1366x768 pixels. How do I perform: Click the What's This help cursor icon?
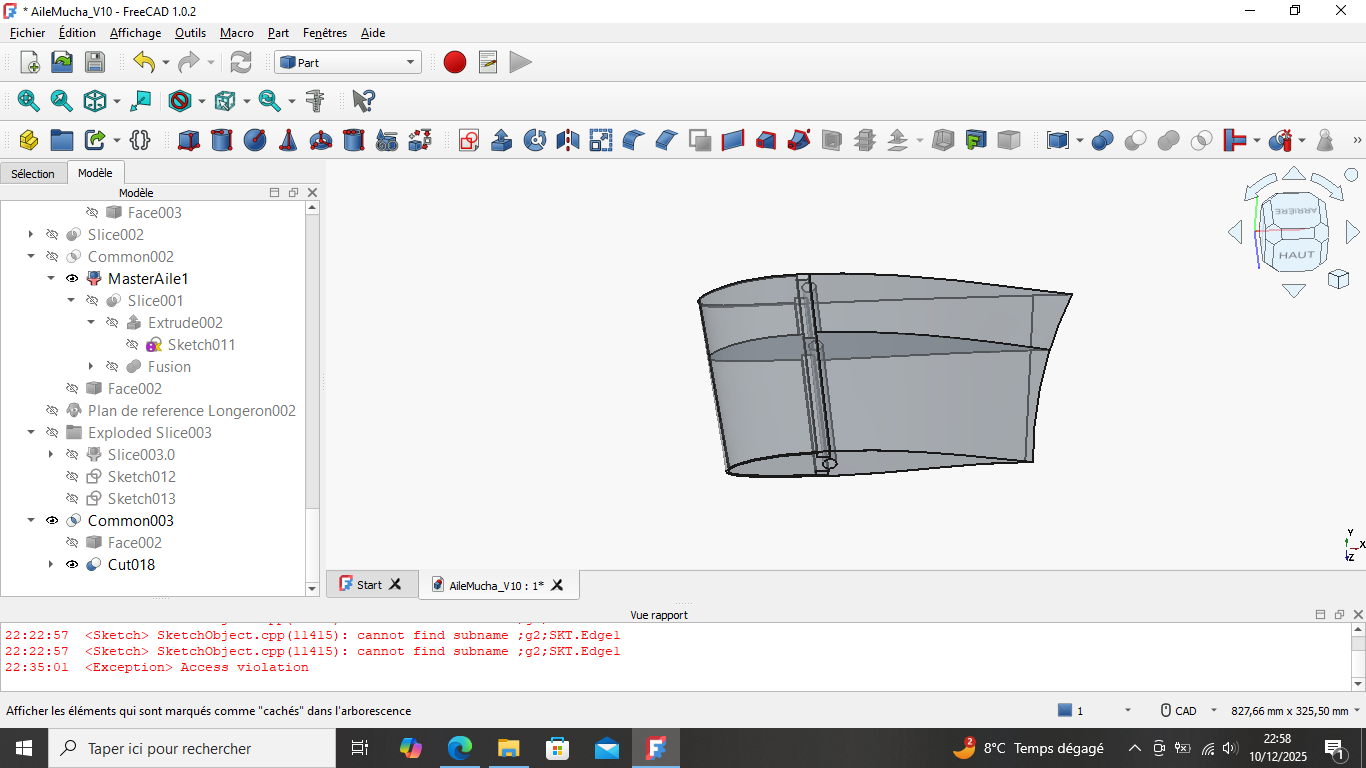[364, 101]
